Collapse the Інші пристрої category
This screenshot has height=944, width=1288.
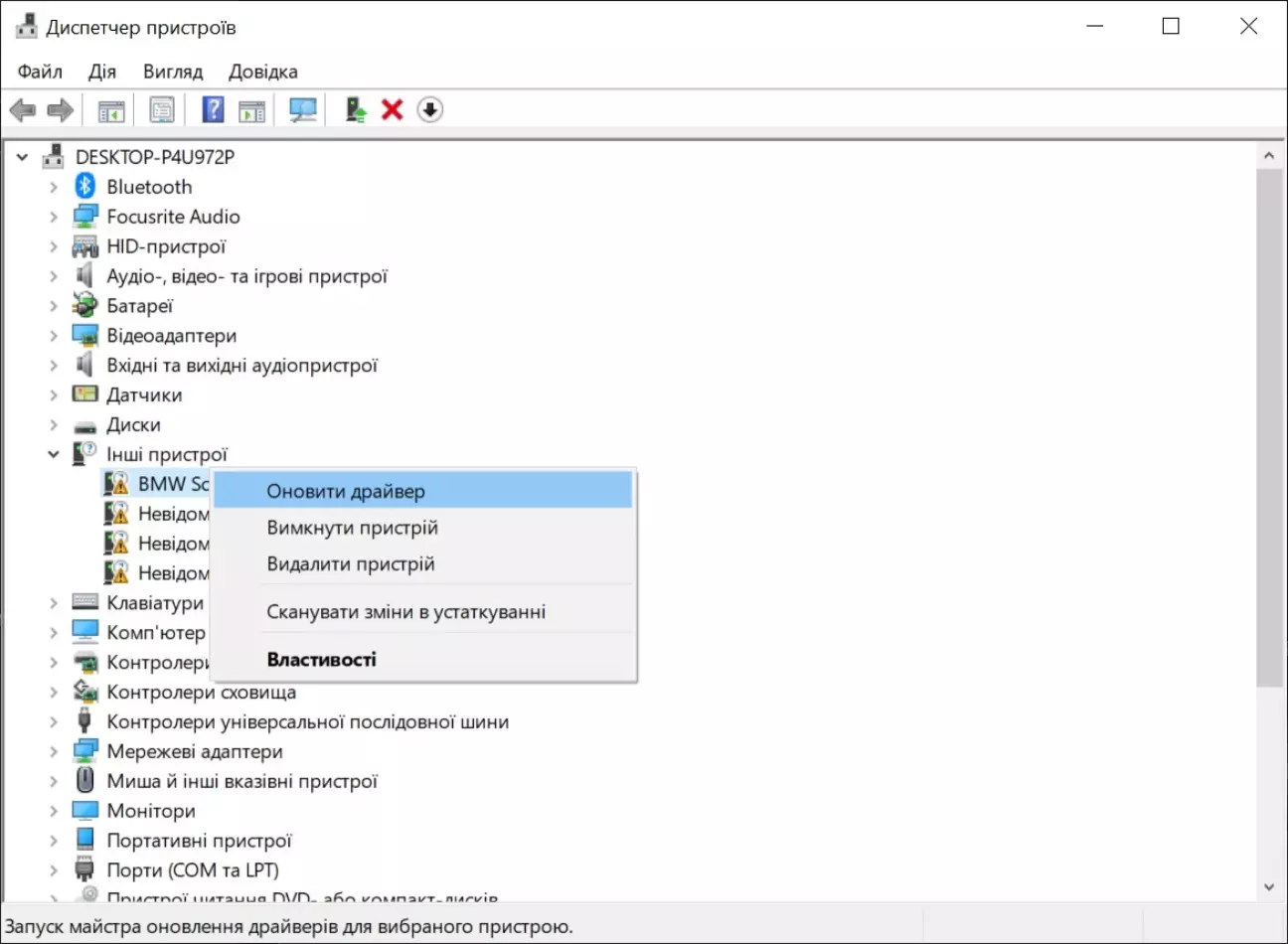click(54, 455)
